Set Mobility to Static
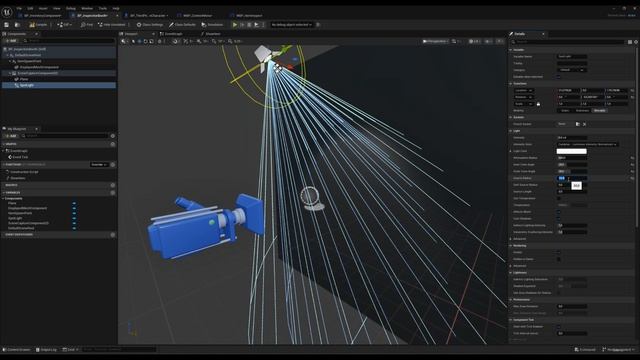The image size is (640, 360). pos(565,111)
